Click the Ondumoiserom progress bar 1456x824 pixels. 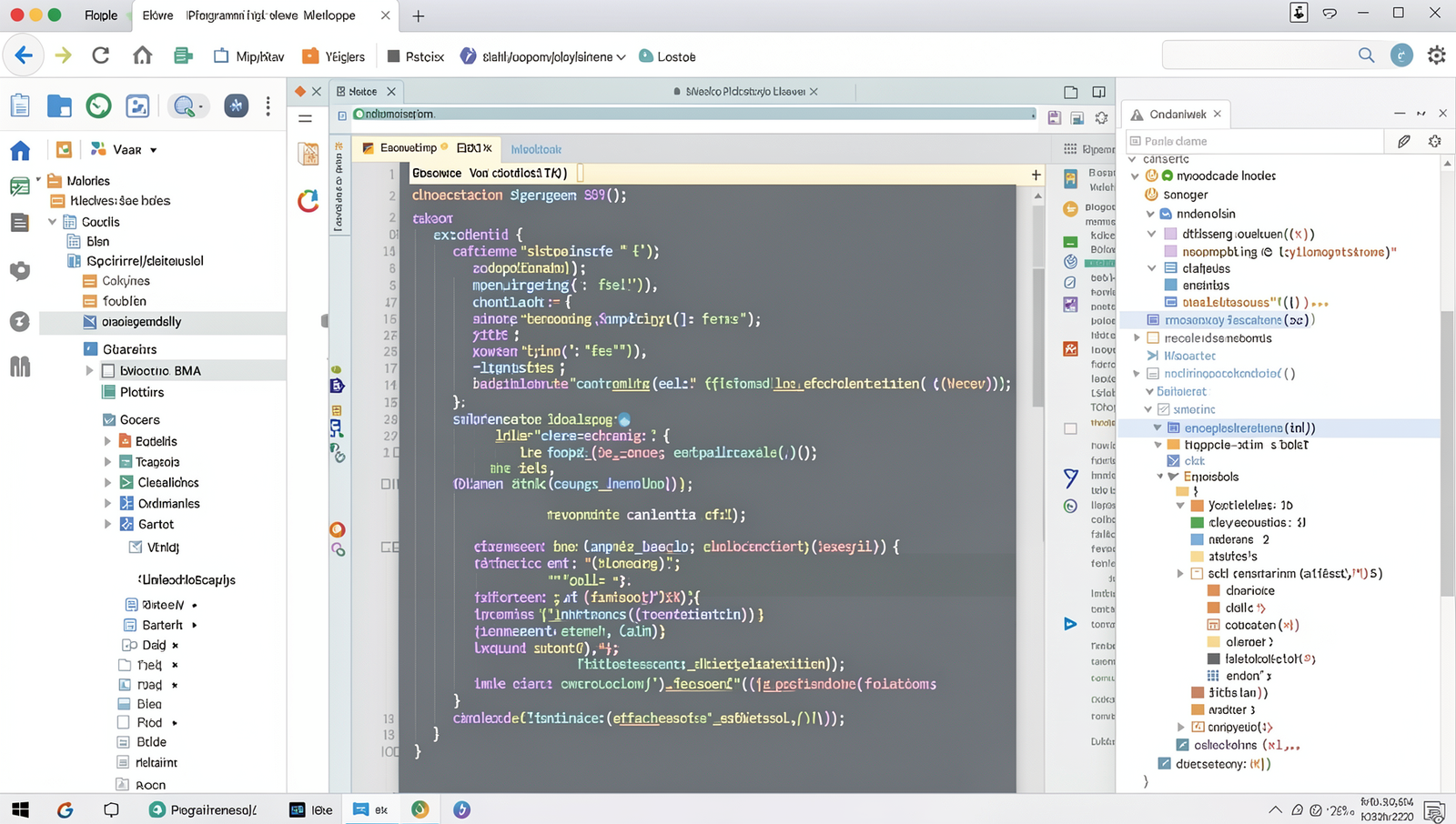coord(694,115)
